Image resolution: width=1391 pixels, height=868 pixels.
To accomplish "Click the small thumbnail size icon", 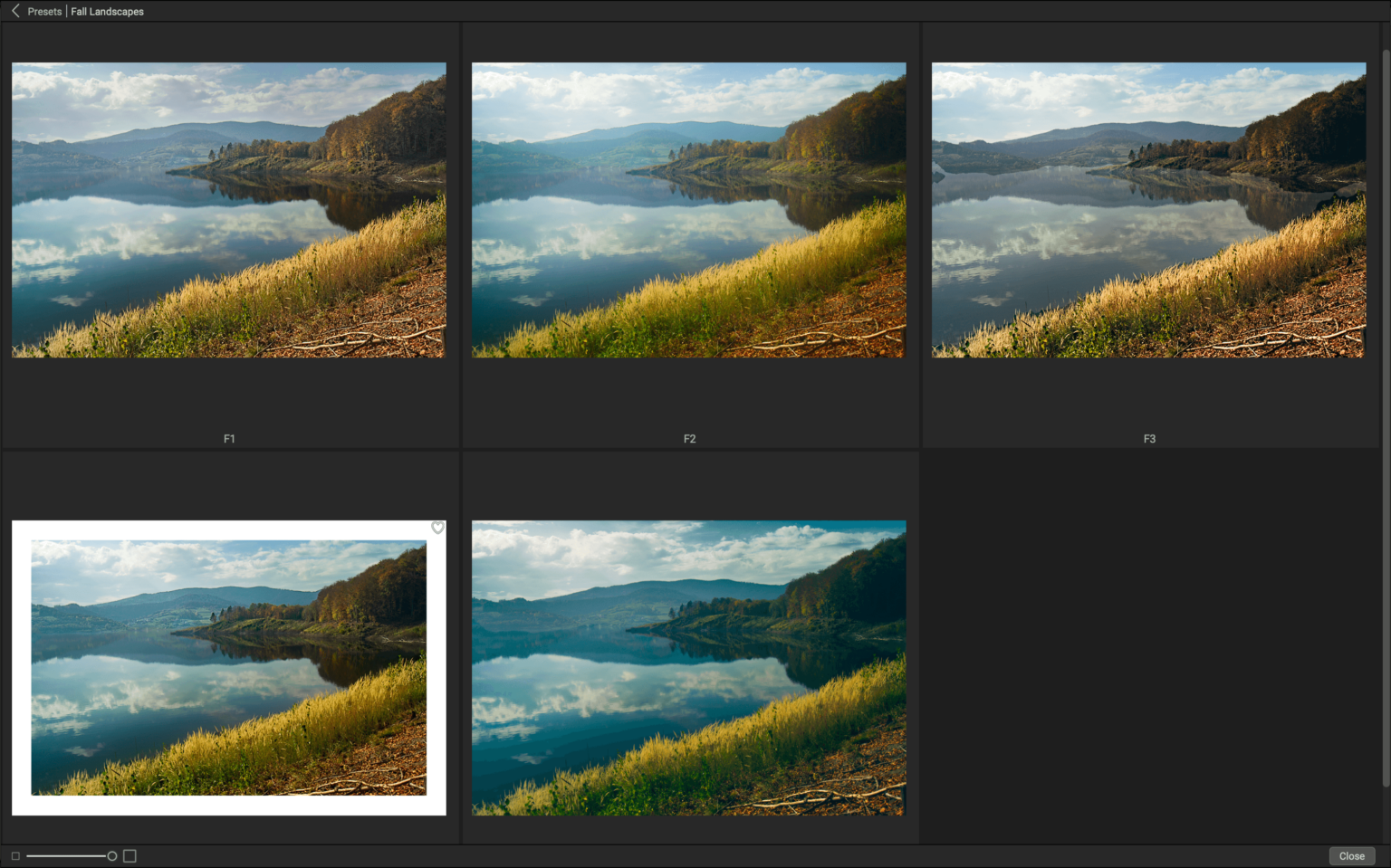I will [x=14, y=855].
